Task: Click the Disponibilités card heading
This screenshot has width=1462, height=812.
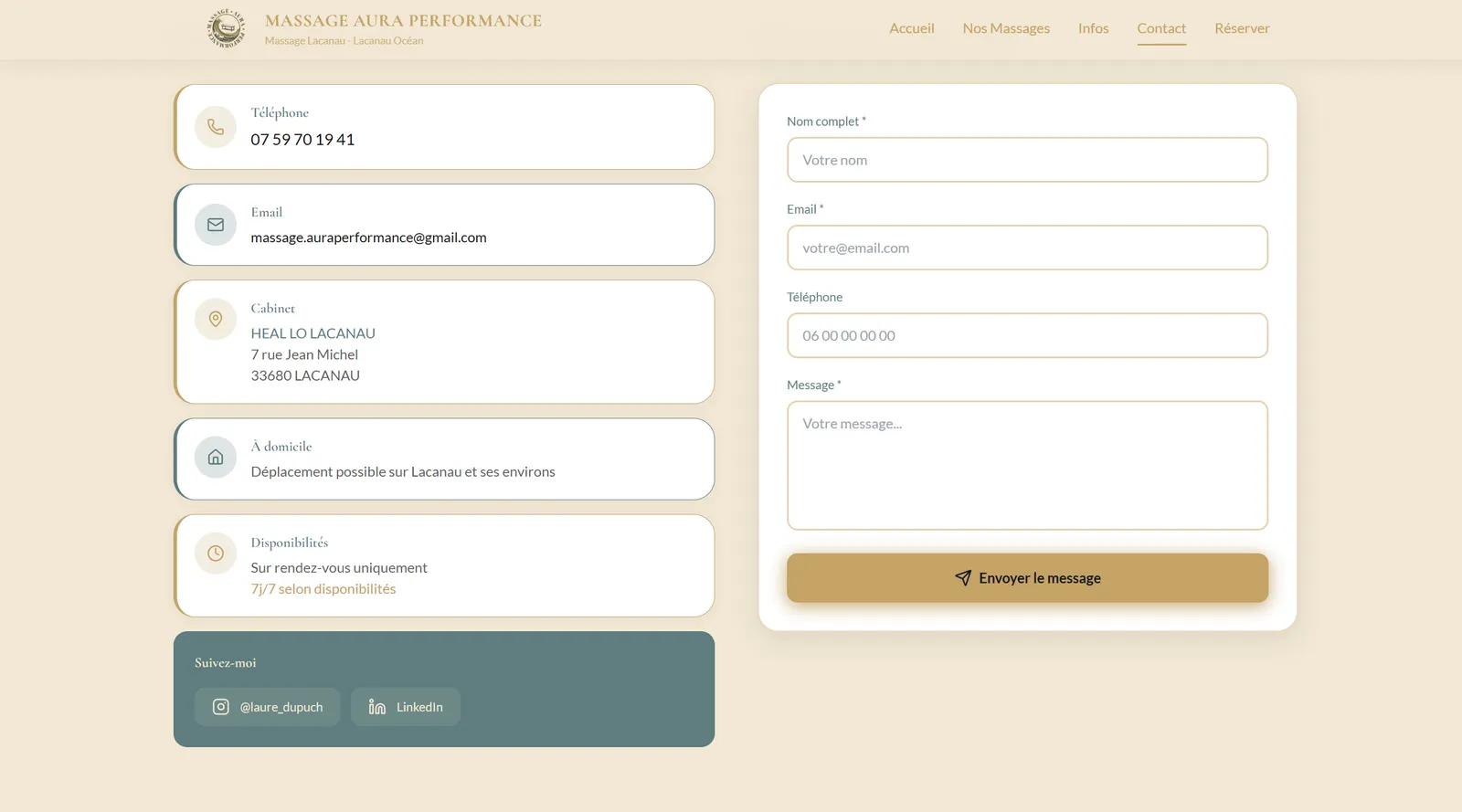Action: point(289,543)
